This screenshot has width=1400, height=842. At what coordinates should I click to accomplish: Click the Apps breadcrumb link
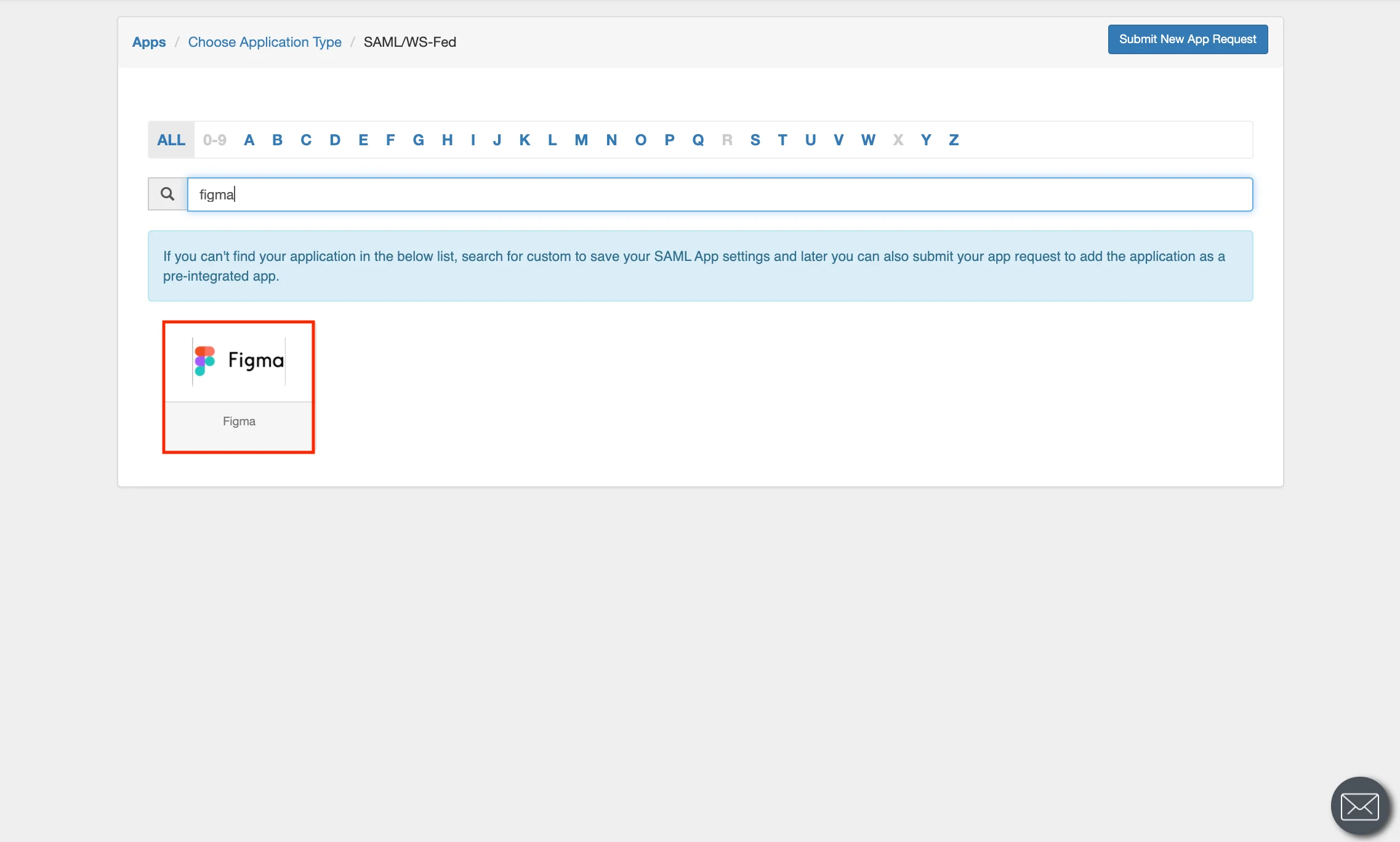coord(148,41)
